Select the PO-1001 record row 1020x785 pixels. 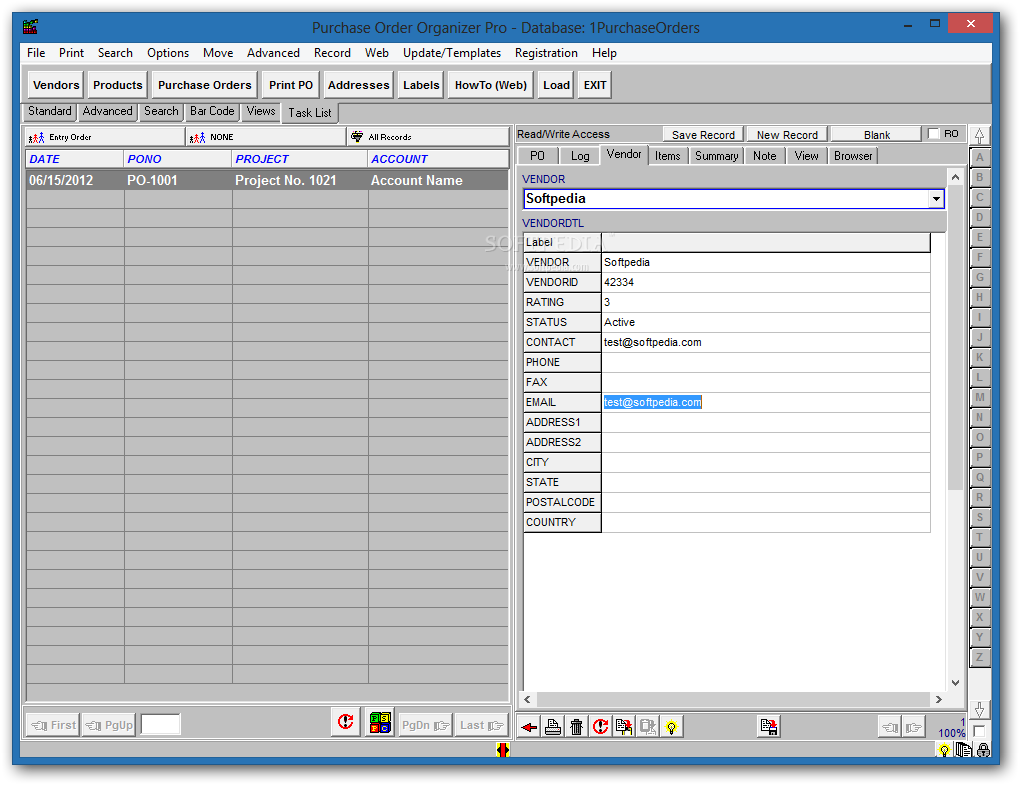click(267, 180)
